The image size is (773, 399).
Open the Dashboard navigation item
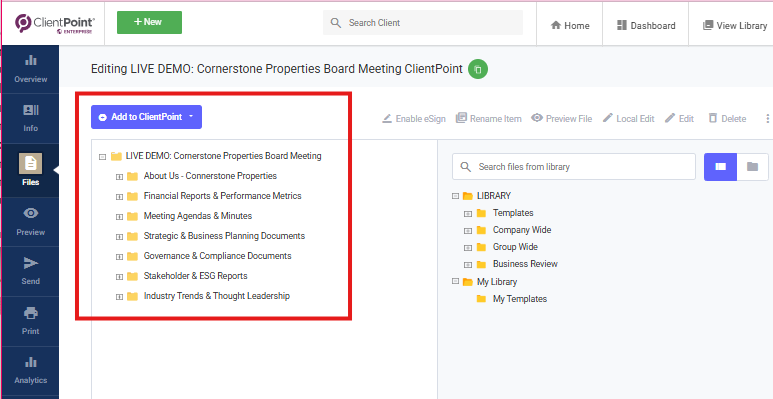(646, 26)
